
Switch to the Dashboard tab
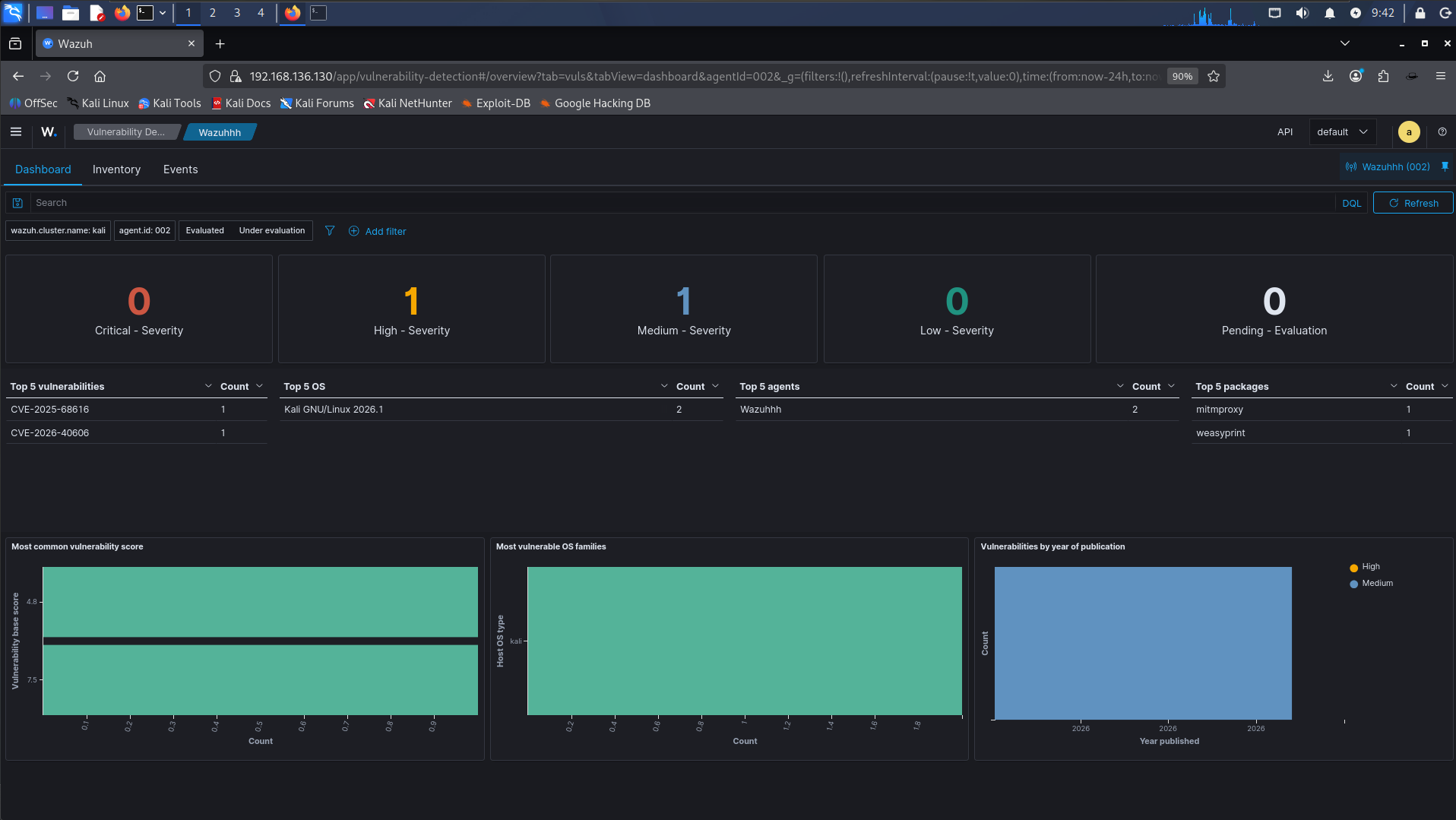pos(43,169)
